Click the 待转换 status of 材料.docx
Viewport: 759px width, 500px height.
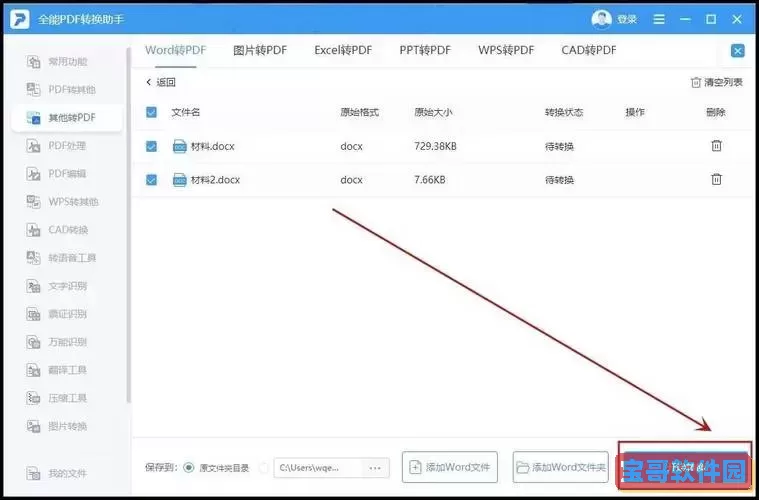(559, 146)
